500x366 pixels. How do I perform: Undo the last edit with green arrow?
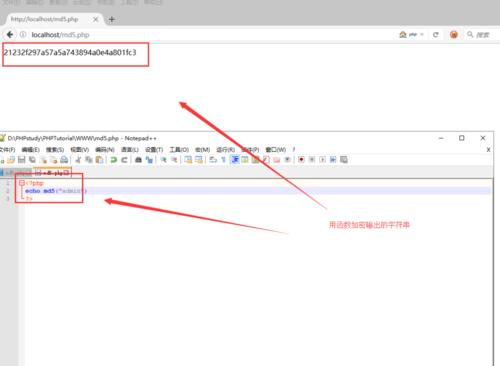tap(114, 160)
